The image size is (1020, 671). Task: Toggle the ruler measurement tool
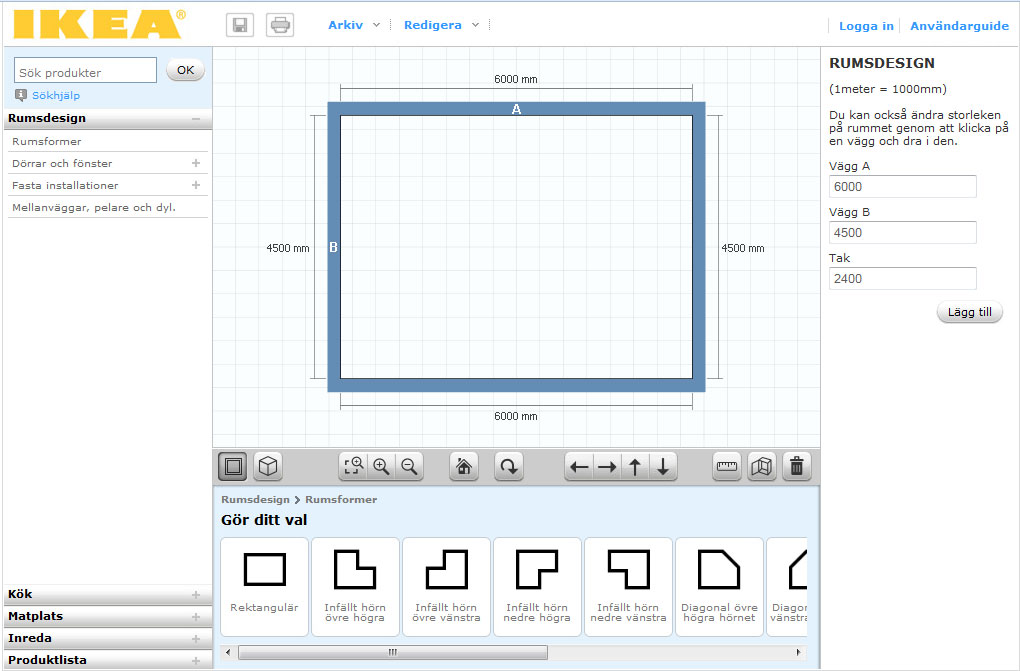(x=727, y=466)
